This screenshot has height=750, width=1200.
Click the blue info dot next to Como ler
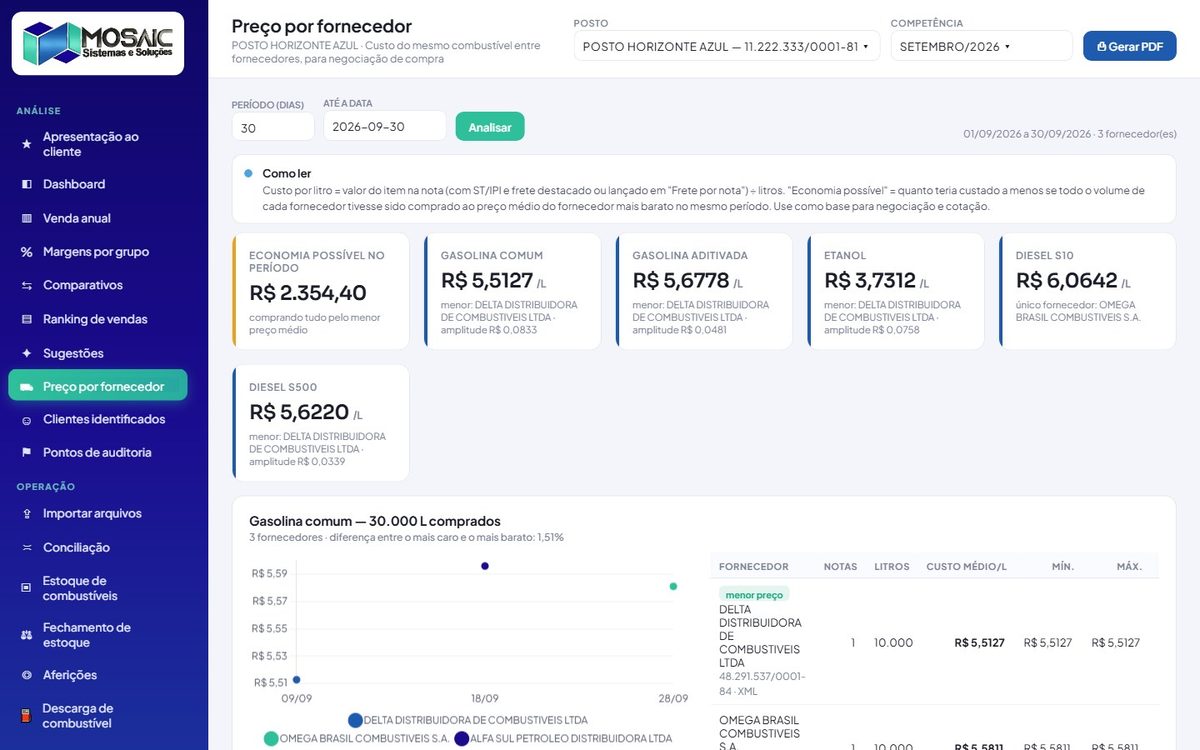[248, 173]
